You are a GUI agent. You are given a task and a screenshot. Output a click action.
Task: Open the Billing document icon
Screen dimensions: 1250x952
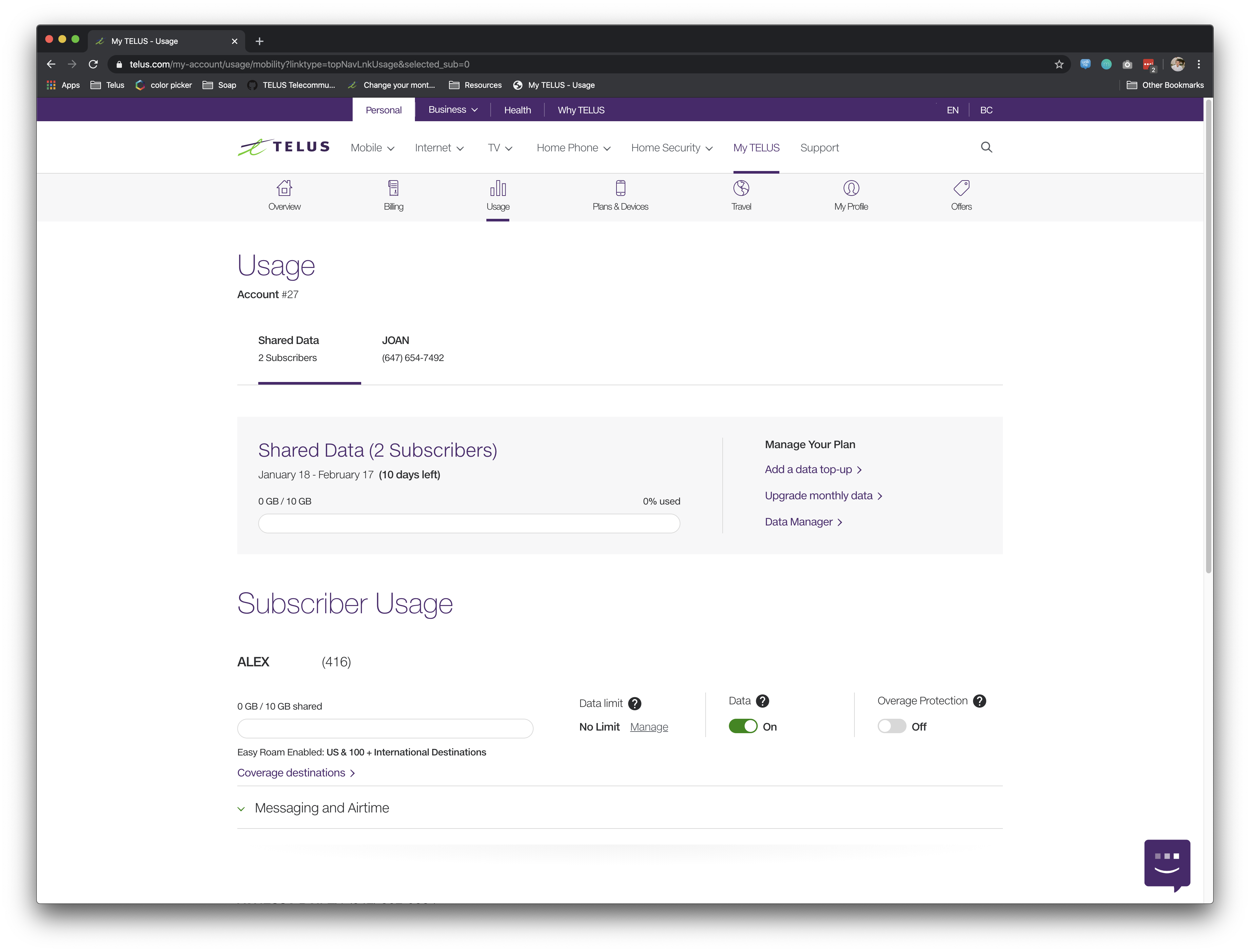(393, 188)
